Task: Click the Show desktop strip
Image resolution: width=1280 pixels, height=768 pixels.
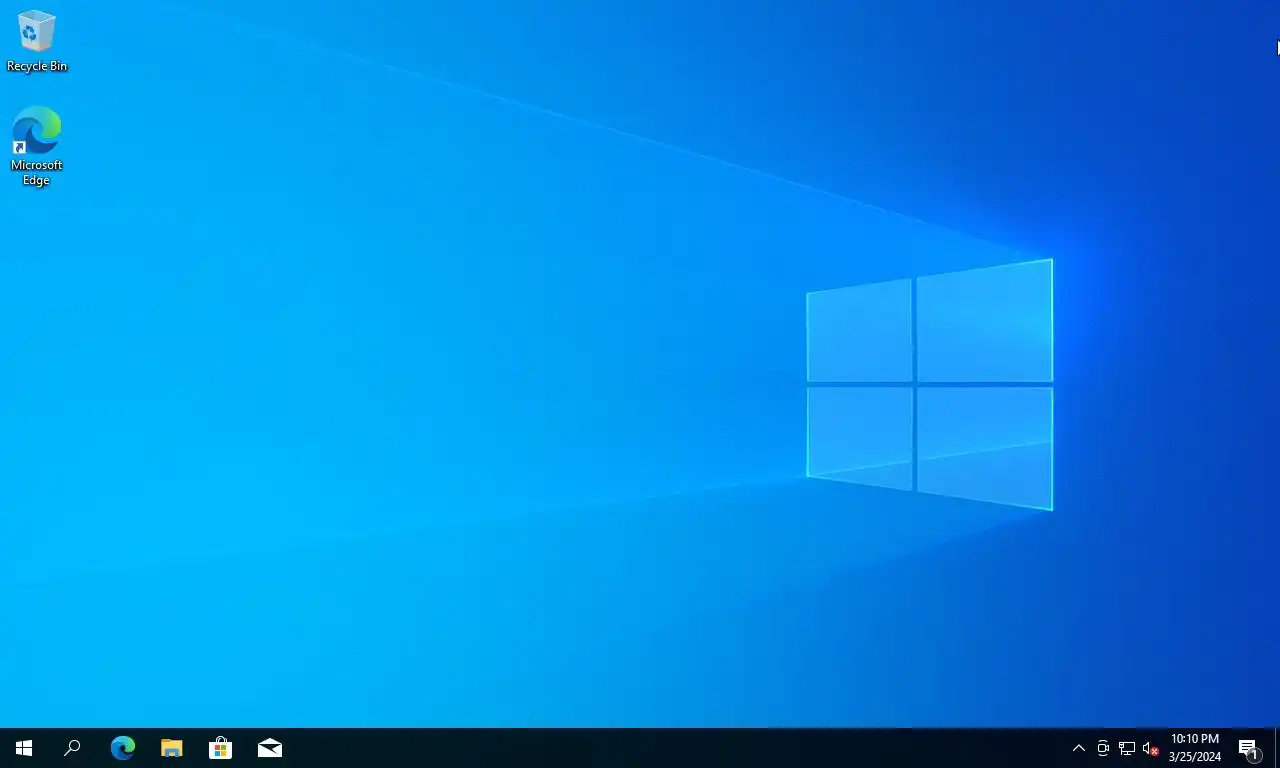Action: click(x=1277, y=748)
